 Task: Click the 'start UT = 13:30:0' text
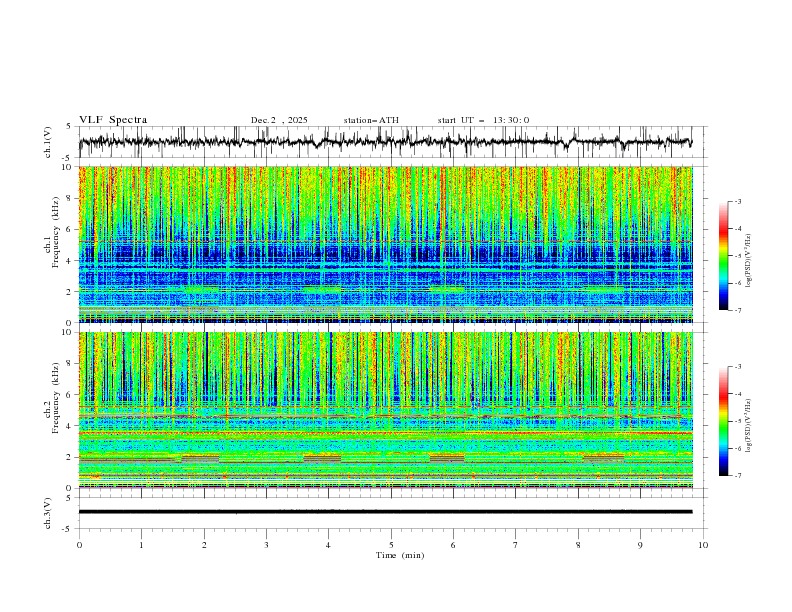[x=483, y=120]
